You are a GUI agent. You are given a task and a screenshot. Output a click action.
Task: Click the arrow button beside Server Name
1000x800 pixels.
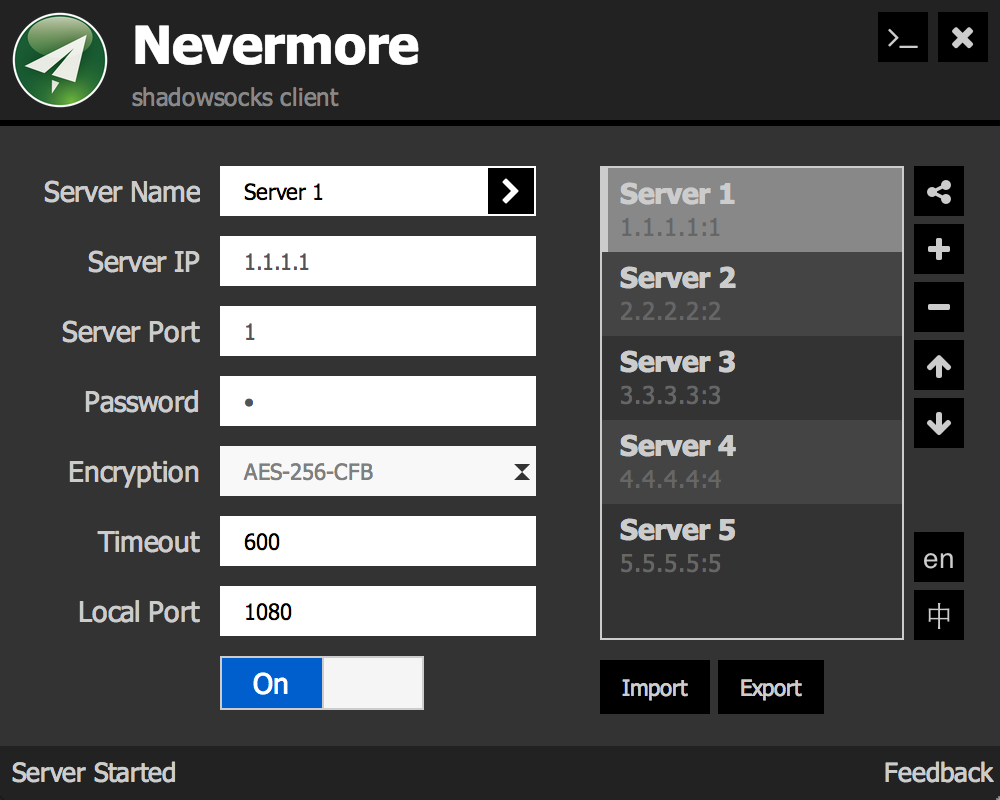coord(511,191)
